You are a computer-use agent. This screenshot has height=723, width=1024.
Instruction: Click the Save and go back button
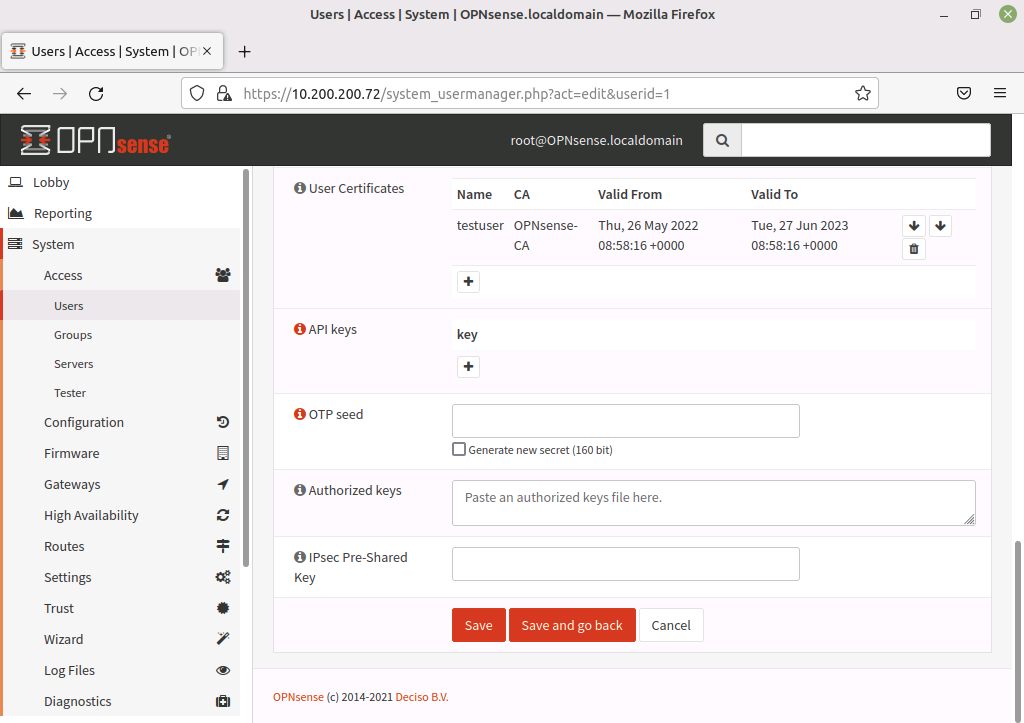point(572,625)
